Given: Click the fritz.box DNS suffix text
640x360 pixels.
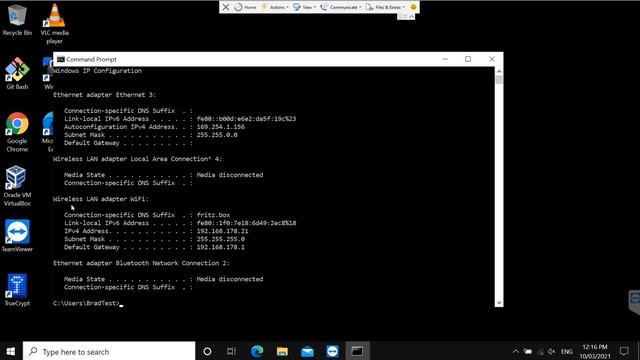Looking at the screenshot, I should pyautogui.click(x=213, y=215).
